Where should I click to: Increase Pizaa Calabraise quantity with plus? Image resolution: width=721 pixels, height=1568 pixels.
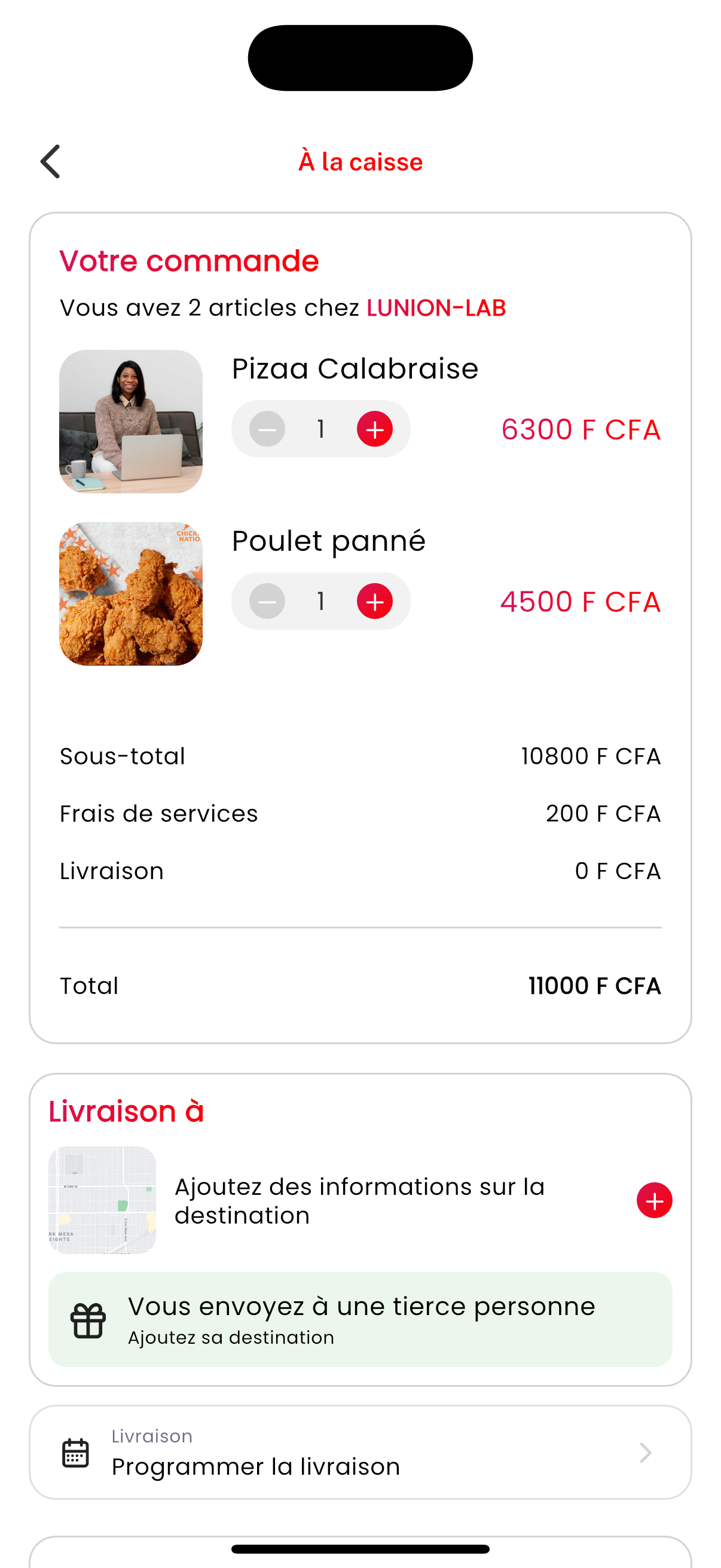coord(374,429)
